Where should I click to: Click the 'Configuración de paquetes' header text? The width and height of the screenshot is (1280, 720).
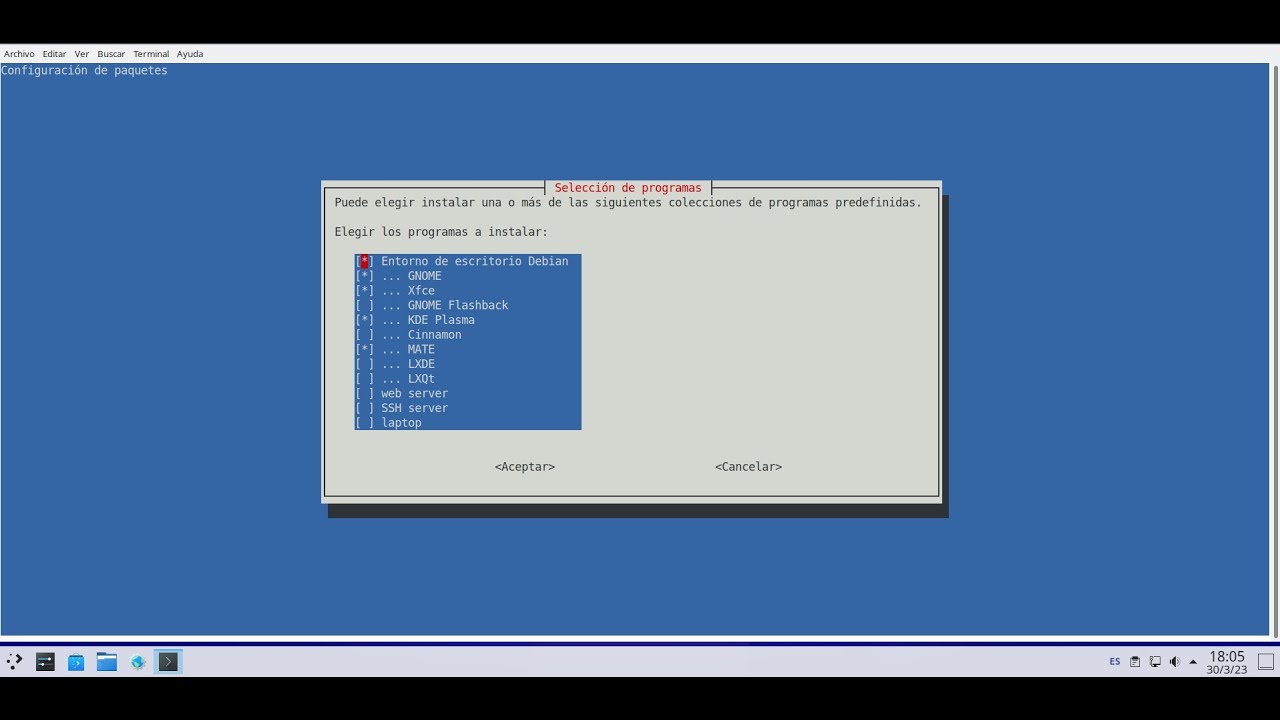85,71
